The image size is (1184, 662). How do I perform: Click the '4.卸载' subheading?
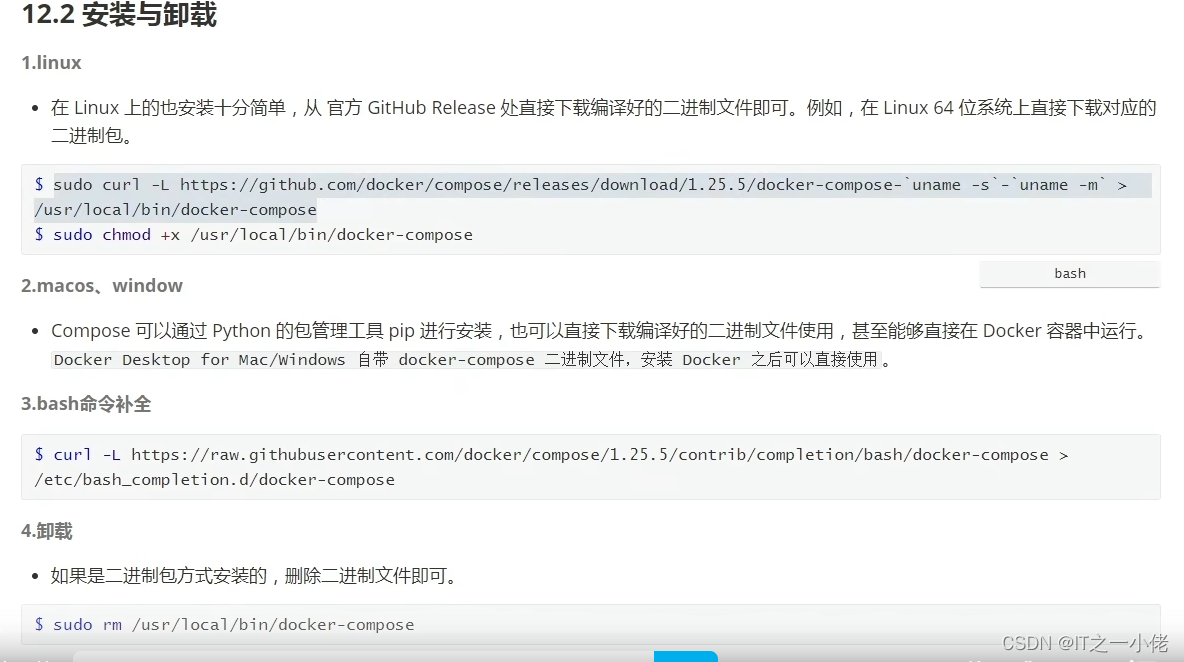pyautogui.click(x=47, y=531)
